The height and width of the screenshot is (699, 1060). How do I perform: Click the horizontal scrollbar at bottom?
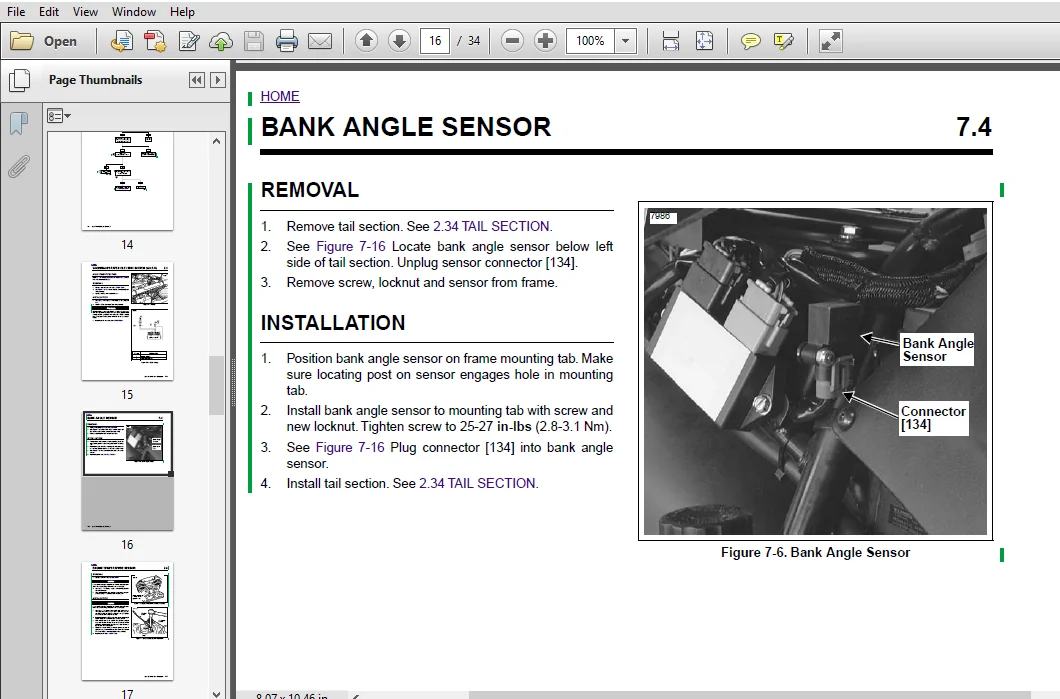[x=749, y=695]
